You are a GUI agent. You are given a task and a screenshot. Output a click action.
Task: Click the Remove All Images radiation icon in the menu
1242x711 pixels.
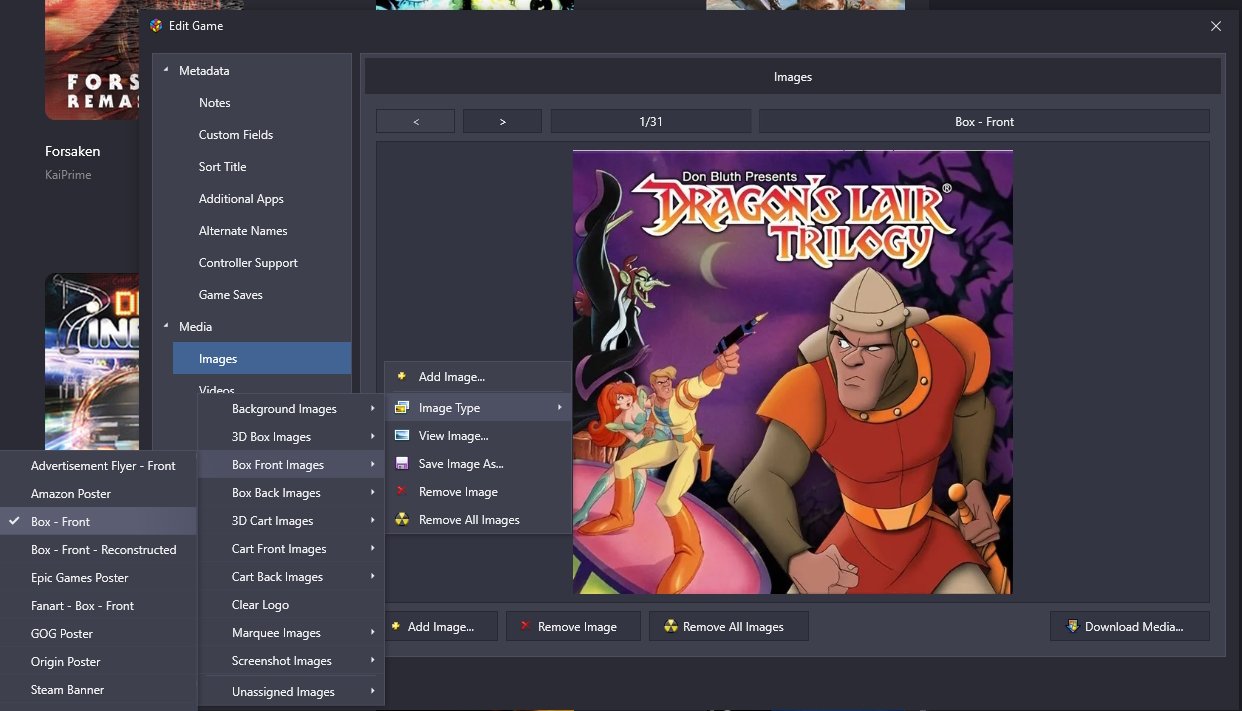pos(401,520)
